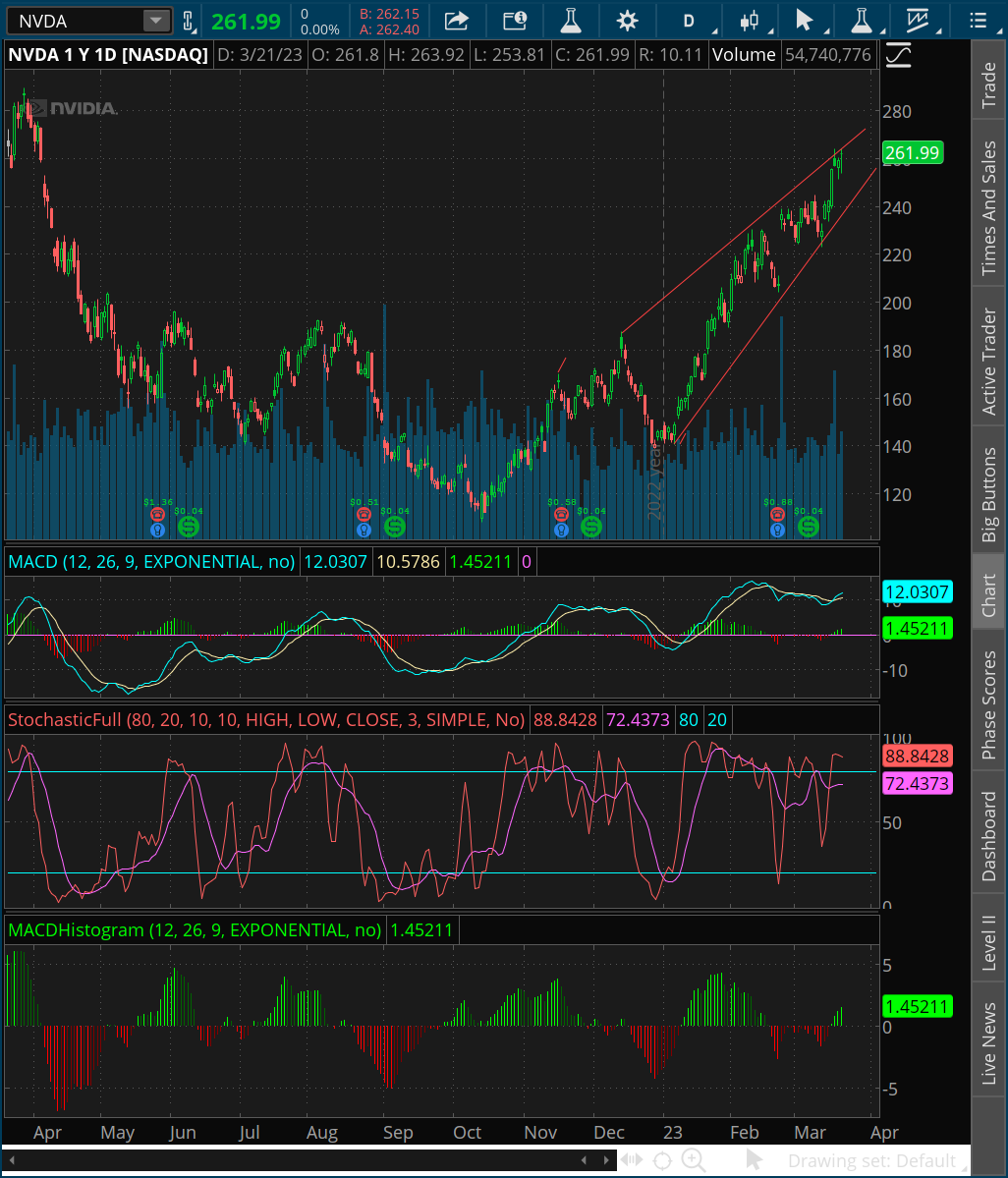Click the green dividend icon near June

[189, 527]
